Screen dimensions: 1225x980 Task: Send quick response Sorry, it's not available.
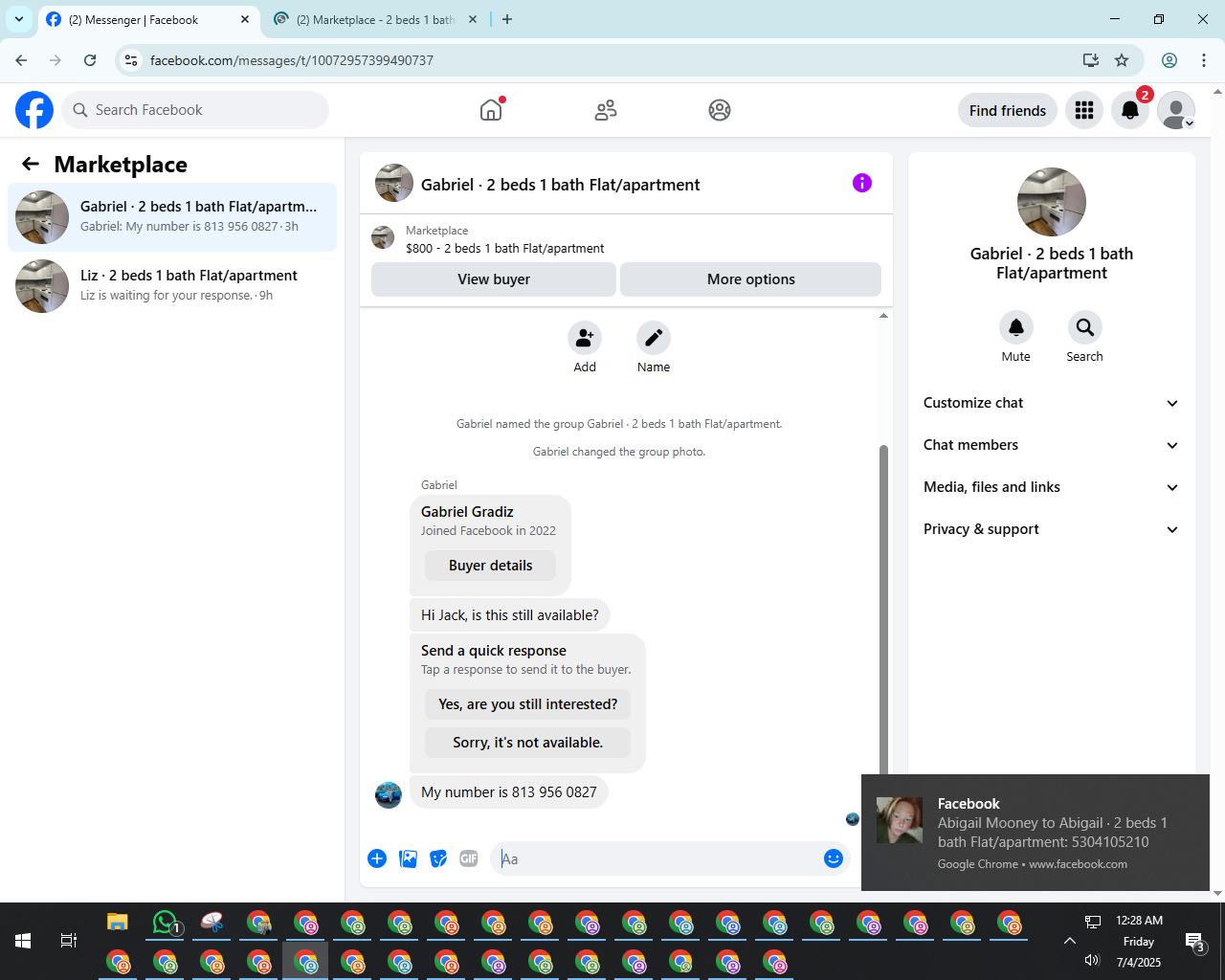point(528,743)
